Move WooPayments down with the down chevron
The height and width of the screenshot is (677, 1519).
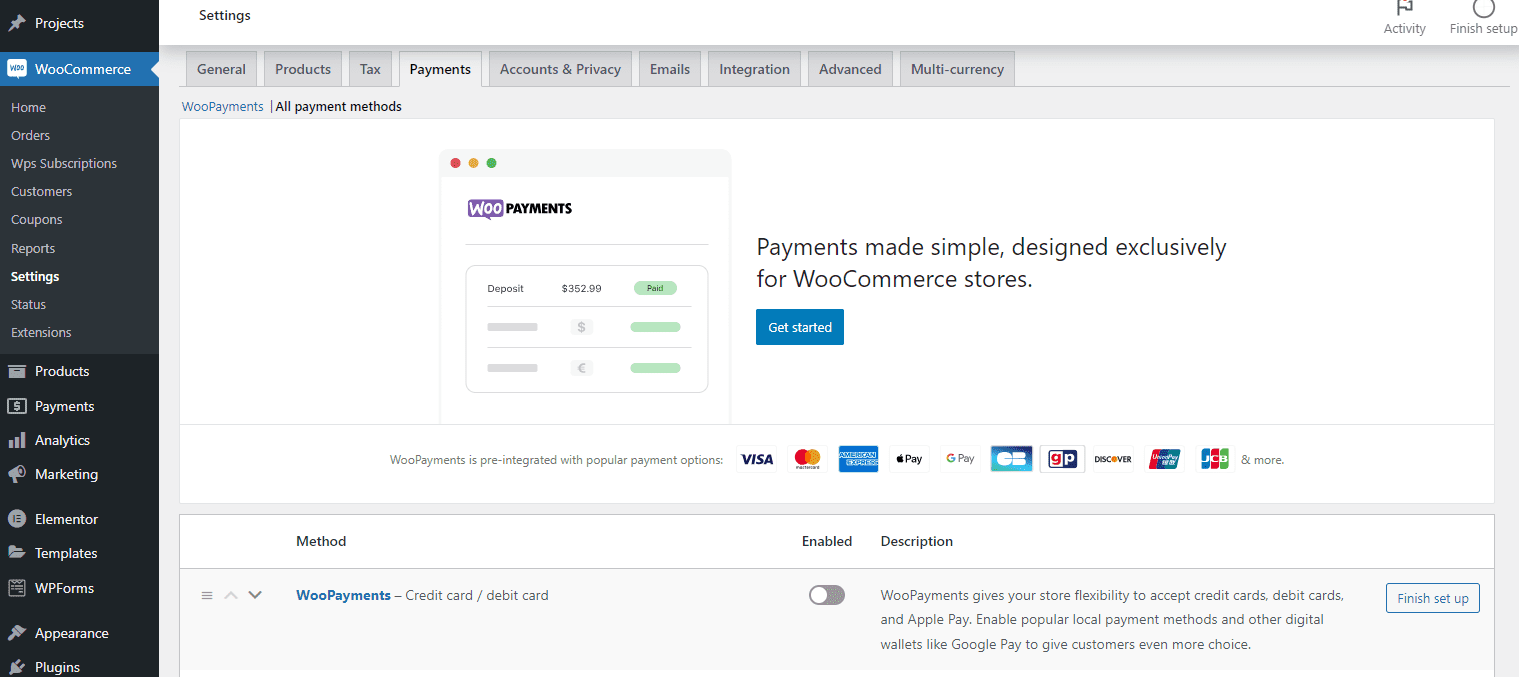click(x=255, y=595)
